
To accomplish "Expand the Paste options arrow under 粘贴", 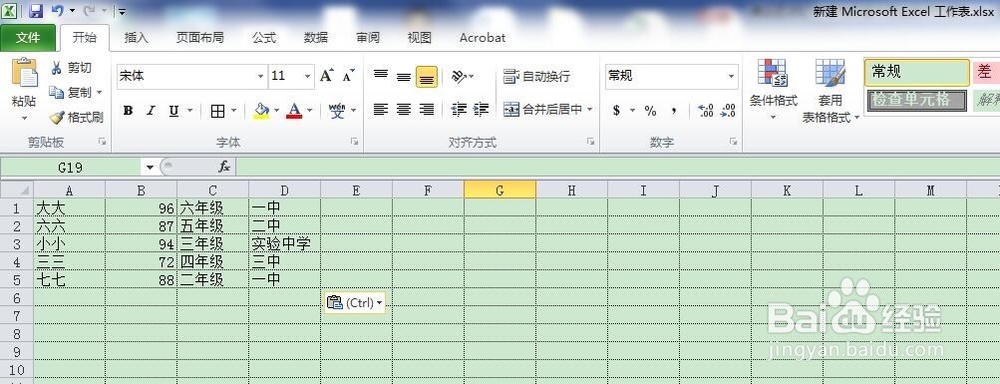I will tap(24, 117).
